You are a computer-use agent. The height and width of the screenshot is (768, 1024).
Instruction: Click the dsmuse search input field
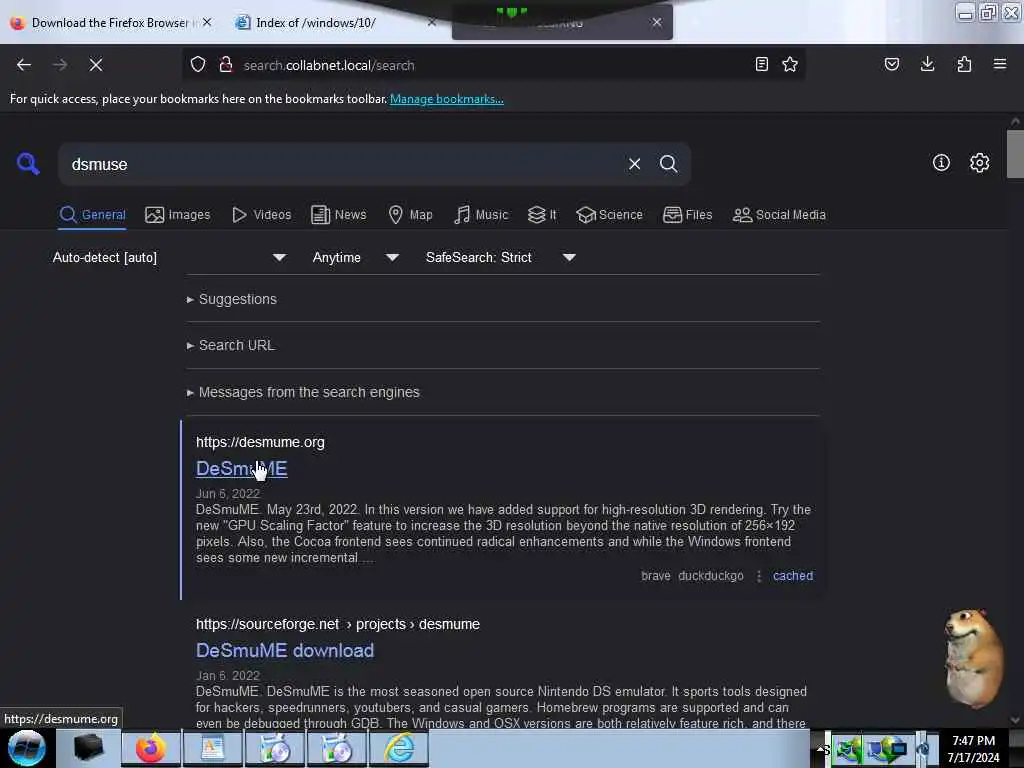[x=346, y=164]
